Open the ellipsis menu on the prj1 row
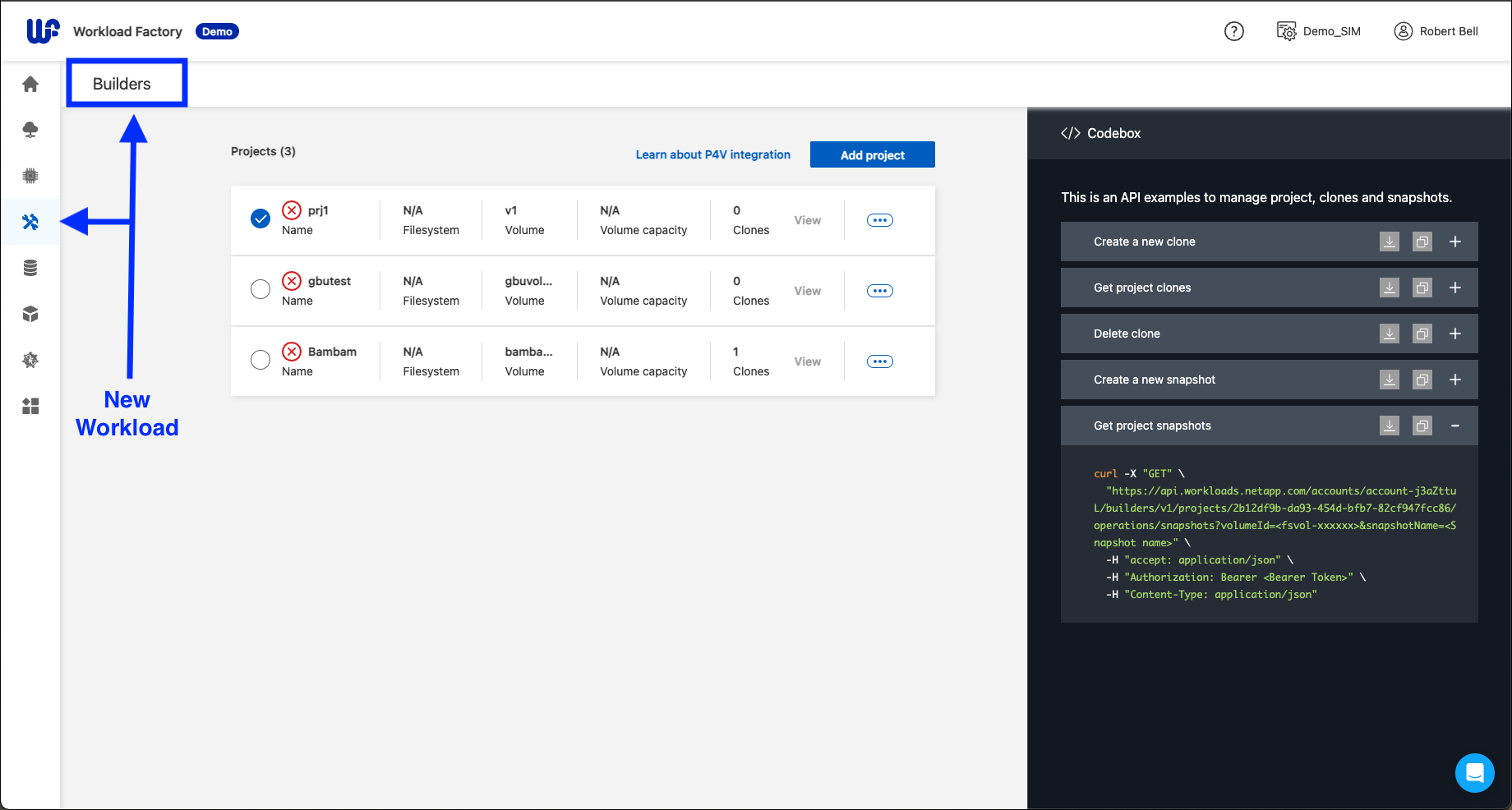The image size is (1512, 810). pos(879,219)
